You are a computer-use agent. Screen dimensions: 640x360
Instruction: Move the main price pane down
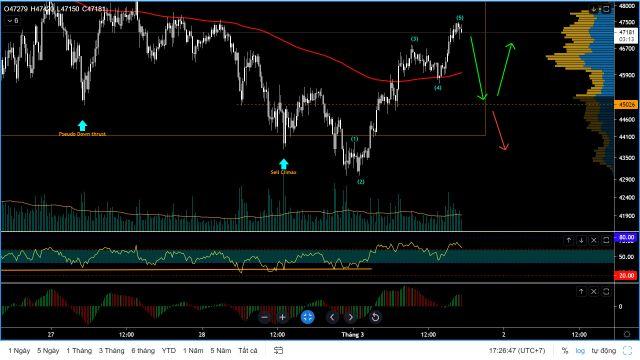pos(594,9)
